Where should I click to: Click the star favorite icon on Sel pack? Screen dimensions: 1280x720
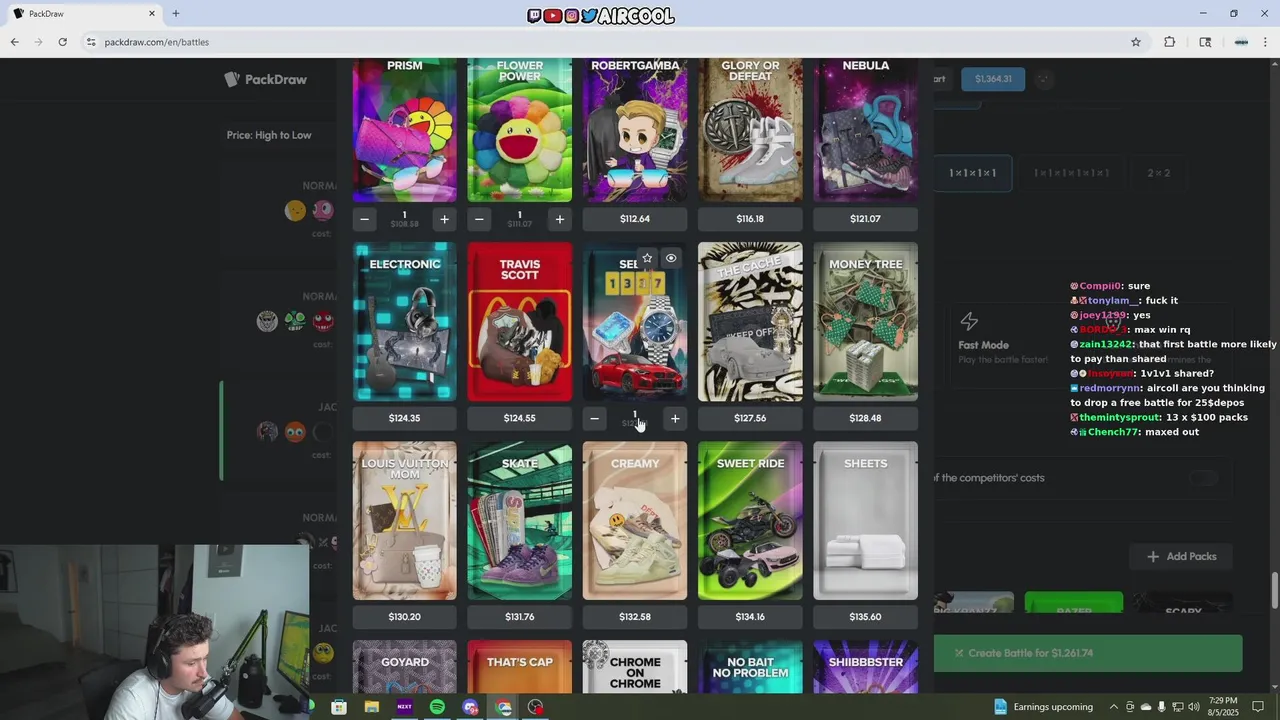click(x=647, y=258)
